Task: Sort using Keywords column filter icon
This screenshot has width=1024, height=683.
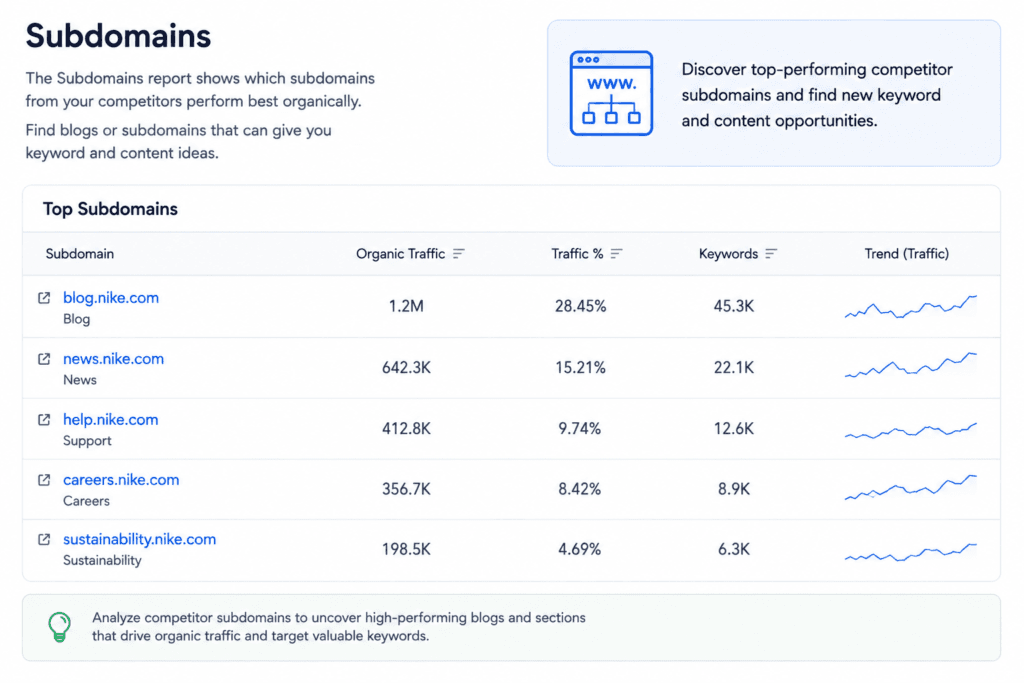Action: pos(771,253)
